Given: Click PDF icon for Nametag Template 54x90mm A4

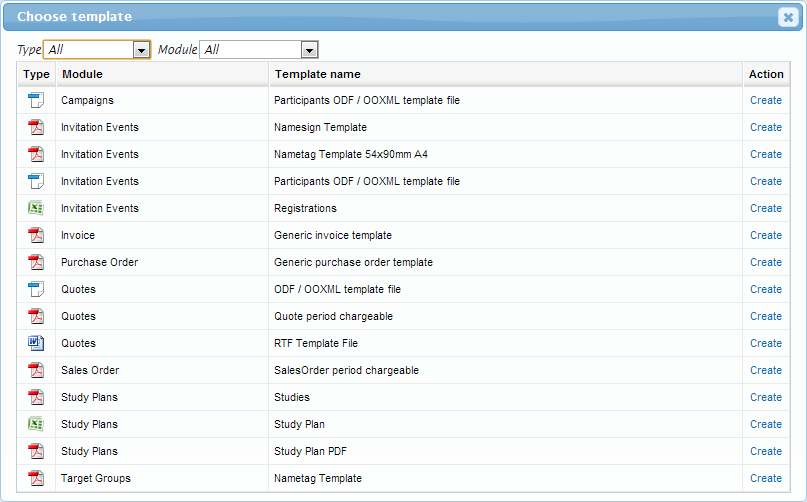Looking at the screenshot, I should click(x=36, y=154).
